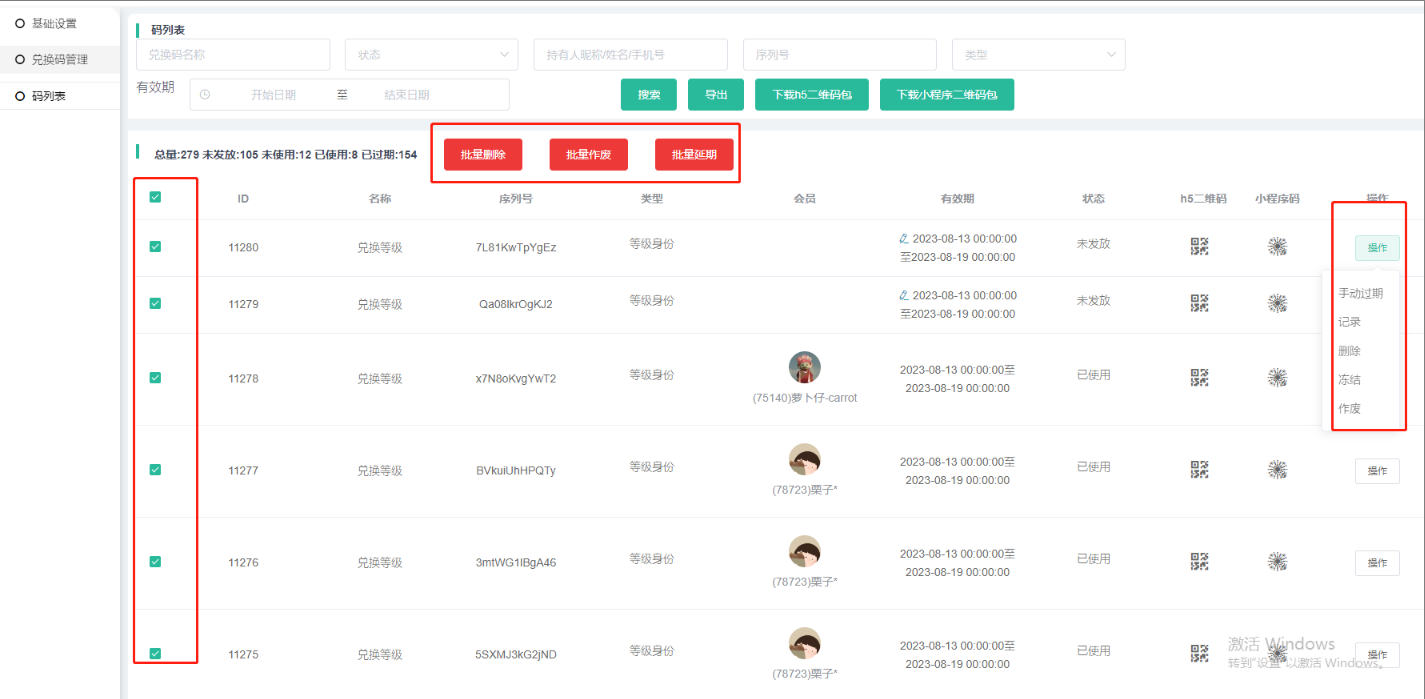Uncheck the checkbox for row ID 11280
Image resolution: width=1425 pixels, height=699 pixels.
pos(155,246)
